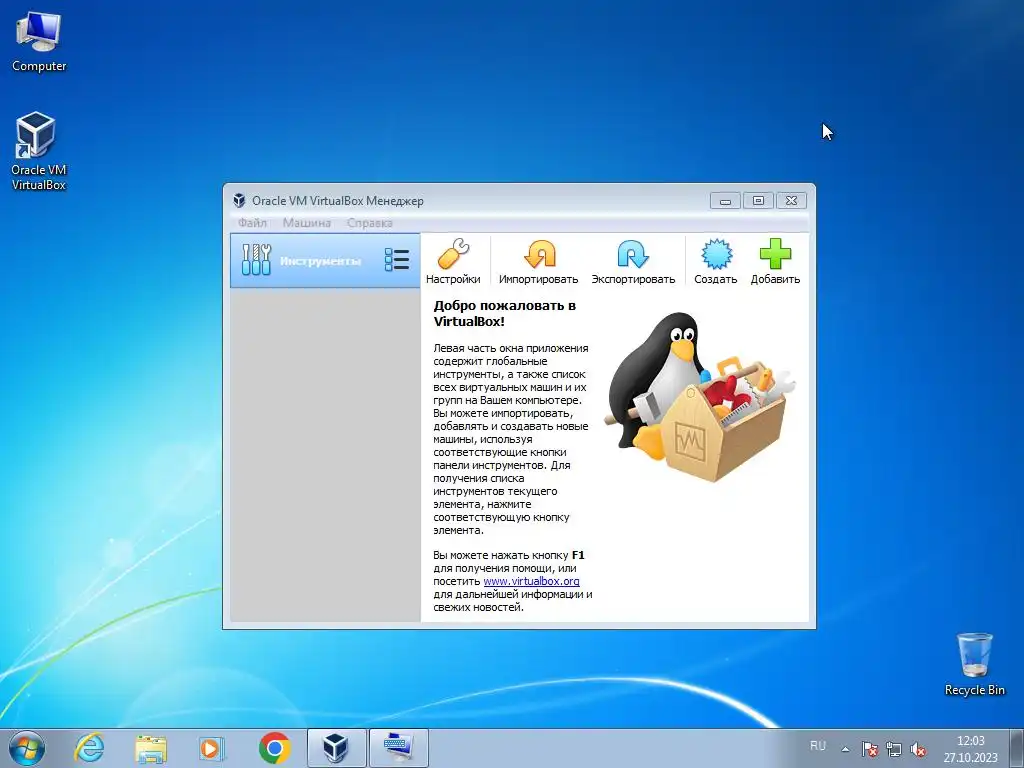Click the green Добавить plus icon

click(775, 261)
